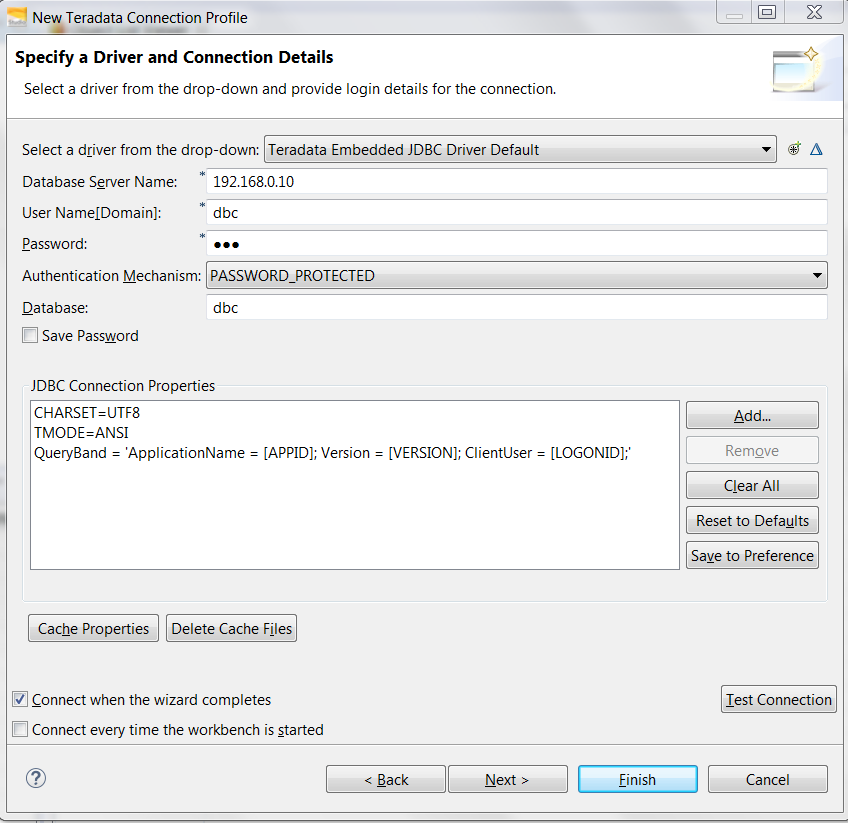Enable Connect every time workbench is started
The image size is (848, 823).
click(20, 730)
